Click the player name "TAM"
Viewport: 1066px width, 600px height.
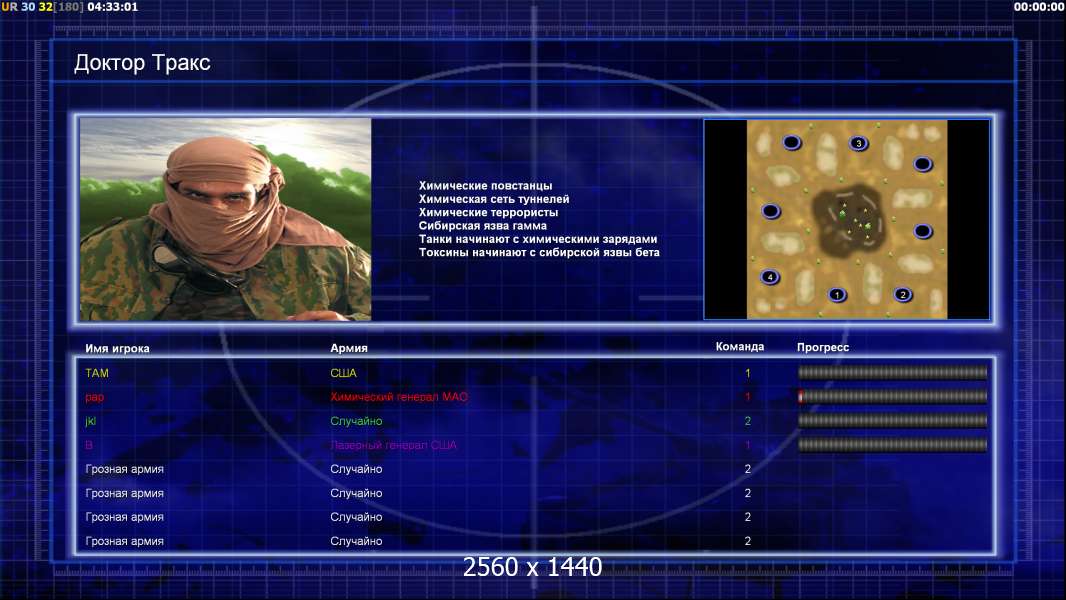[x=97, y=373]
